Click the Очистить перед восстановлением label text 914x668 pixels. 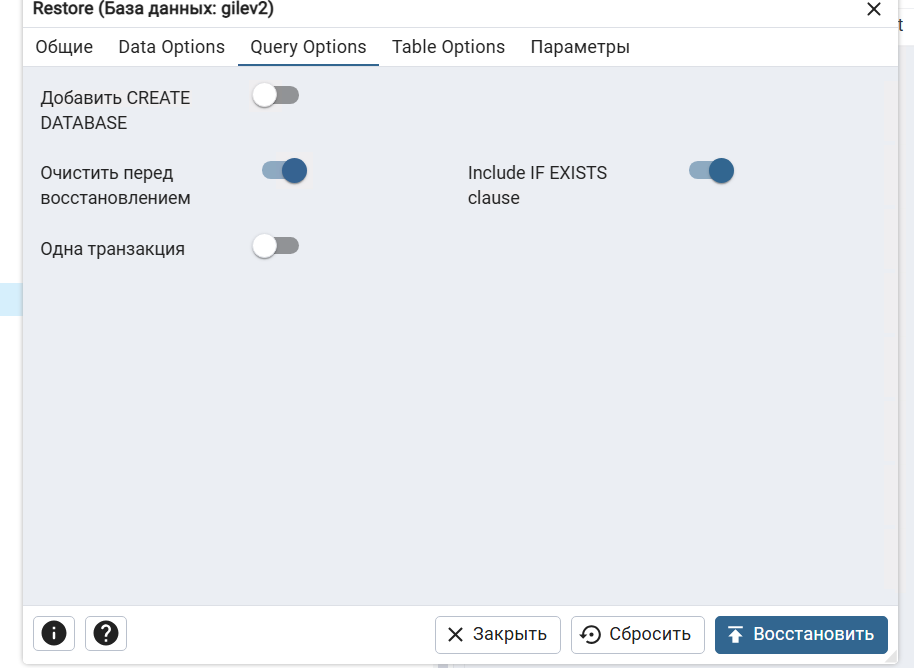click(x=115, y=185)
